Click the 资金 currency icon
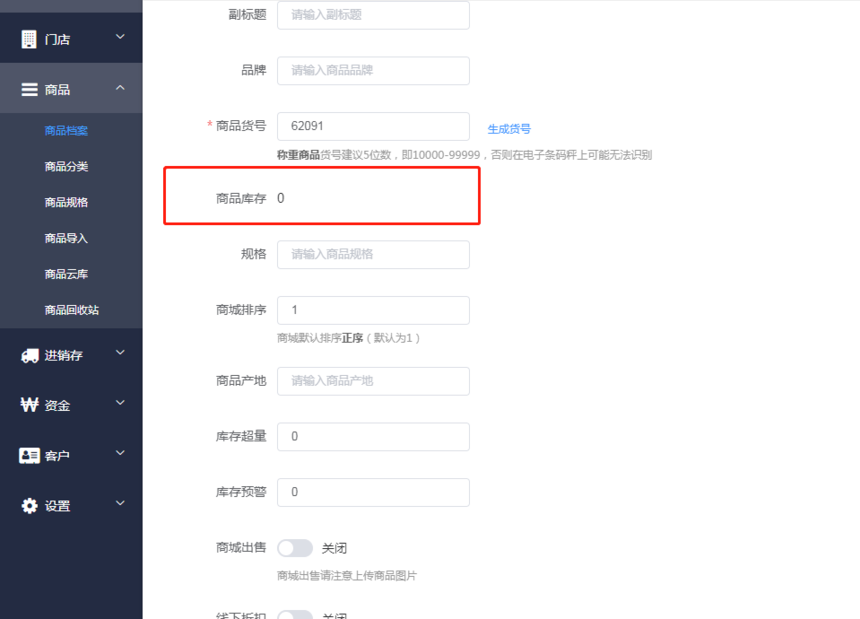 tap(30, 405)
